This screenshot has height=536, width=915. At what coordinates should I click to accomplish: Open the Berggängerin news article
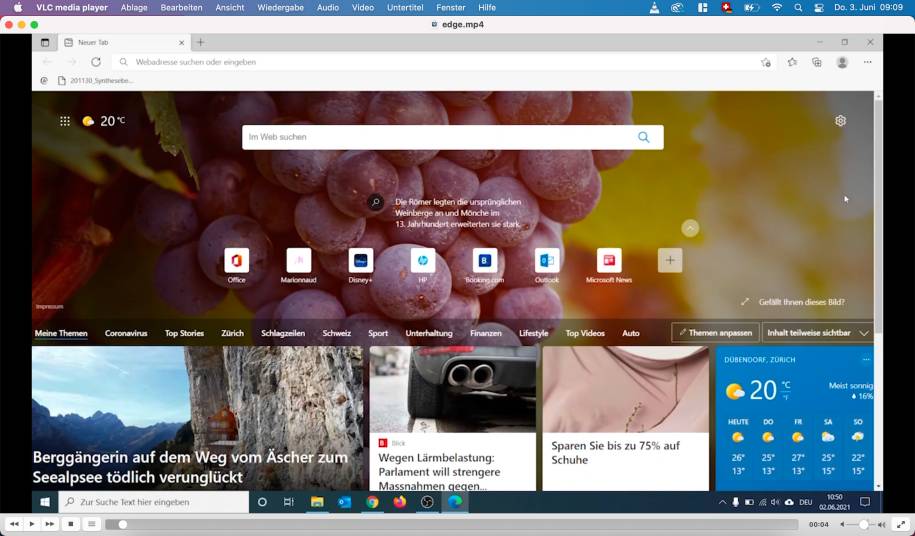[x=197, y=418]
